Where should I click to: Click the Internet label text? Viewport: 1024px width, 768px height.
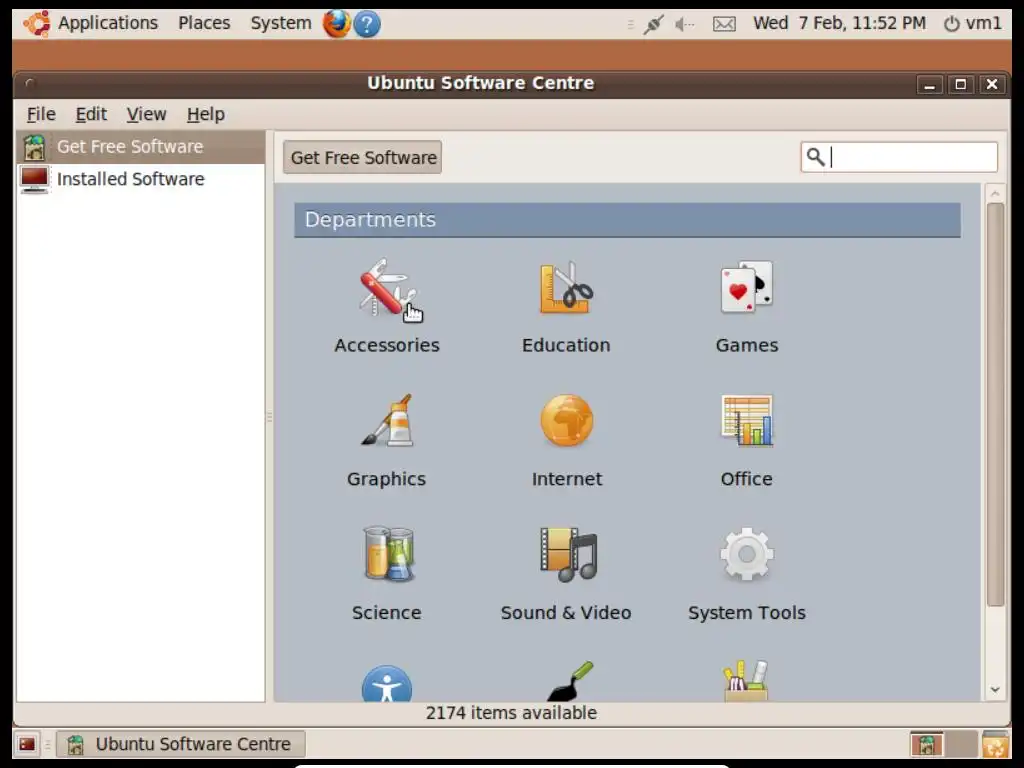pyautogui.click(x=566, y=479)
